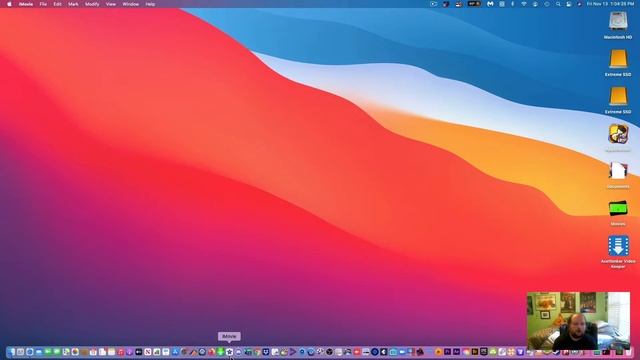Open the Wi-Fi status menu
The image size is (640, 360).
(524, 4)
